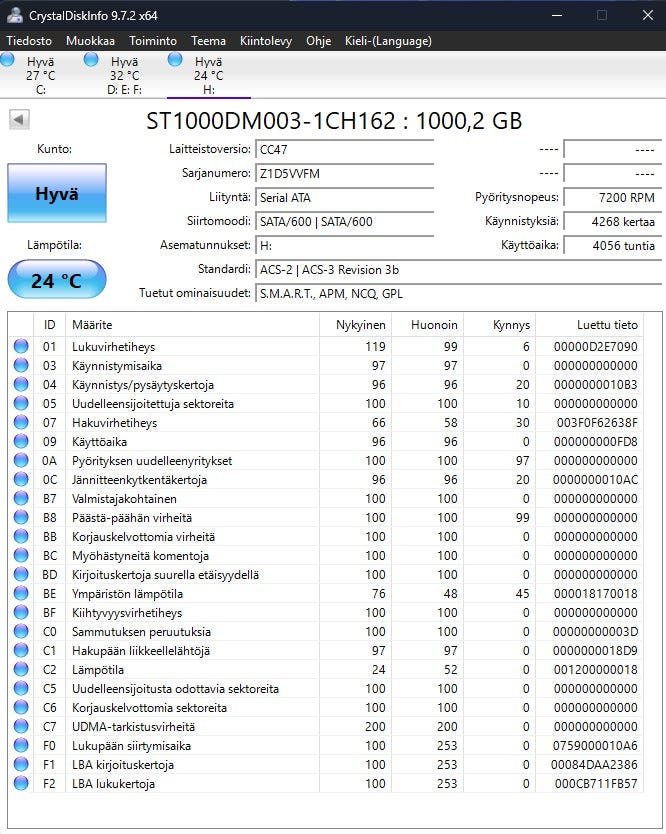The image size is (666, 834).
Task: Click status orb for Jännitteenkytkentäkertoja row
Action: click(21, 479)
